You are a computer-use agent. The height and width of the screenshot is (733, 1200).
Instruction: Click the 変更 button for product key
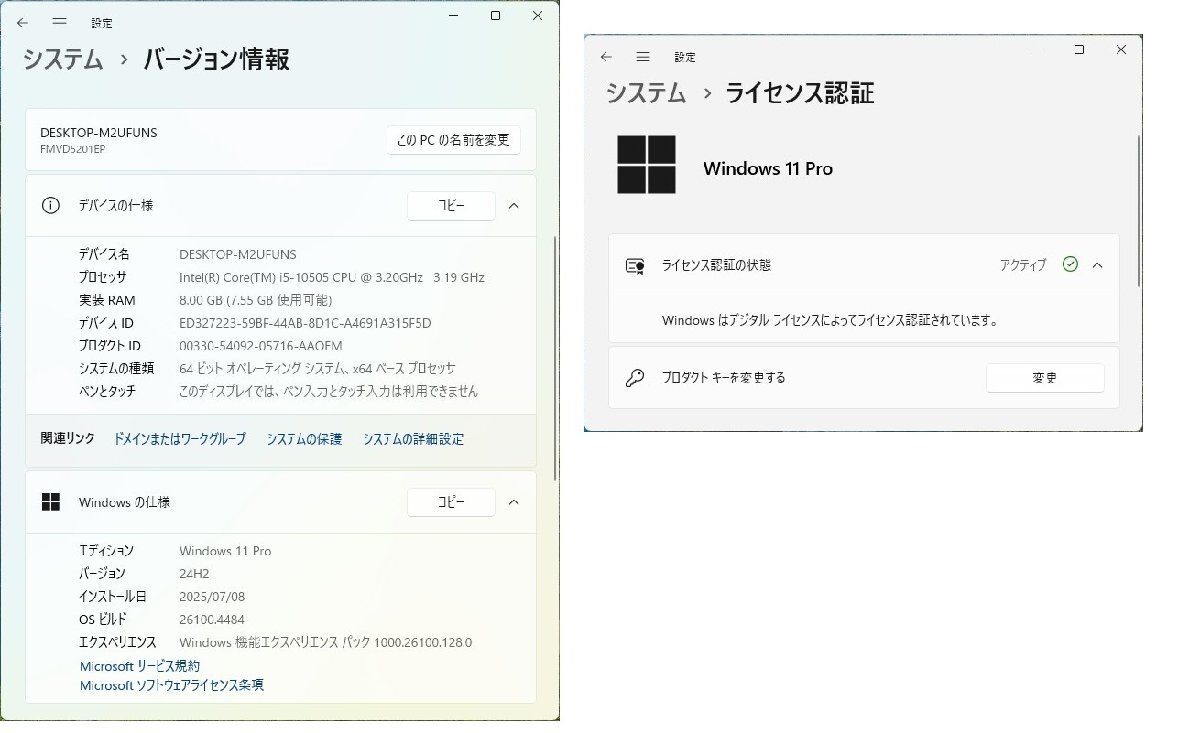[1045, 377]
